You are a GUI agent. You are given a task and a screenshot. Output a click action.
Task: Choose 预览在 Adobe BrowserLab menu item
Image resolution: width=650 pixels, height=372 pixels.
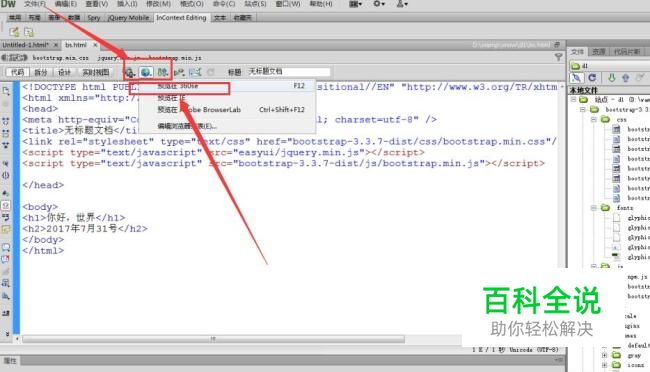coord(227,110)
